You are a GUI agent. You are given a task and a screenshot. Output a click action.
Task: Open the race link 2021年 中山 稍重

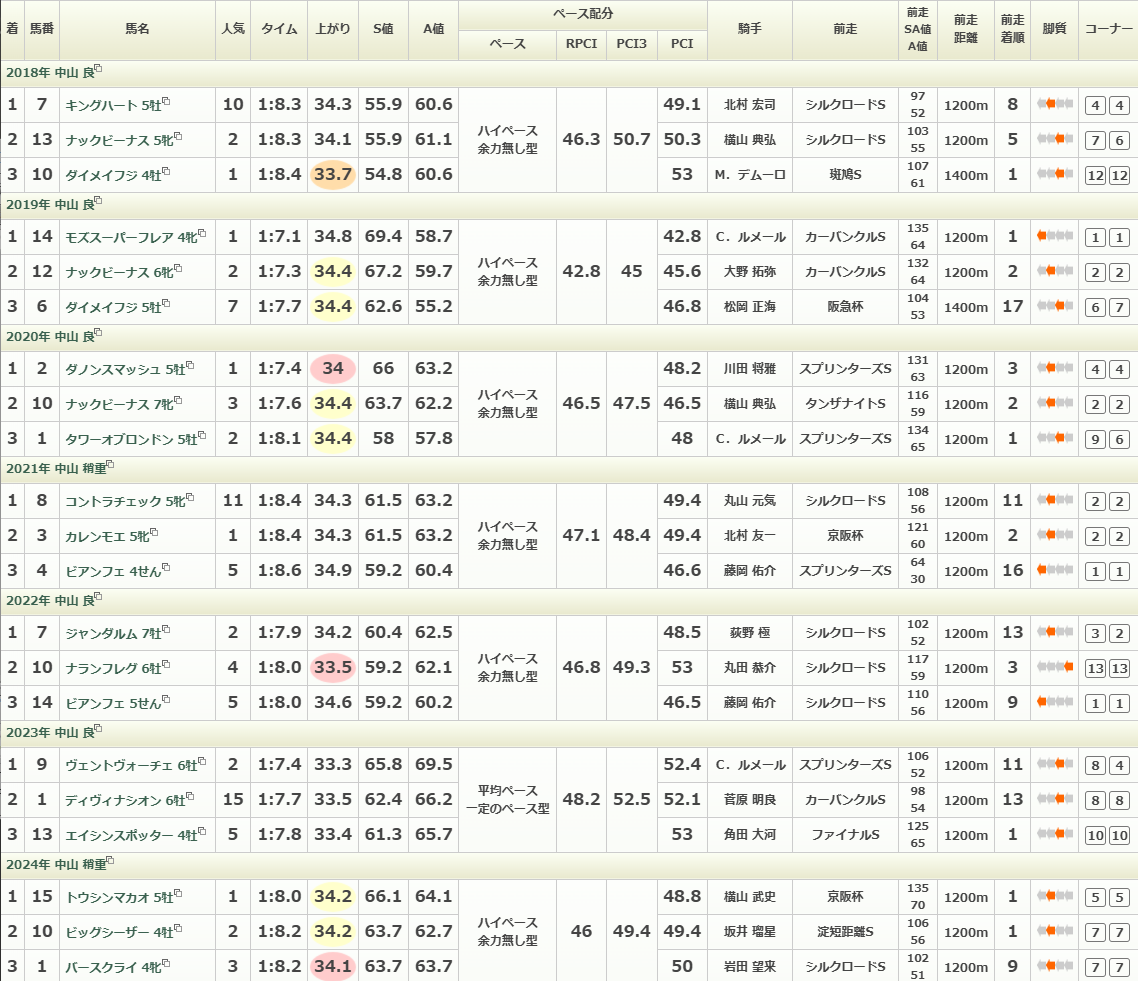pyautogui.click(x=54, y=467)
